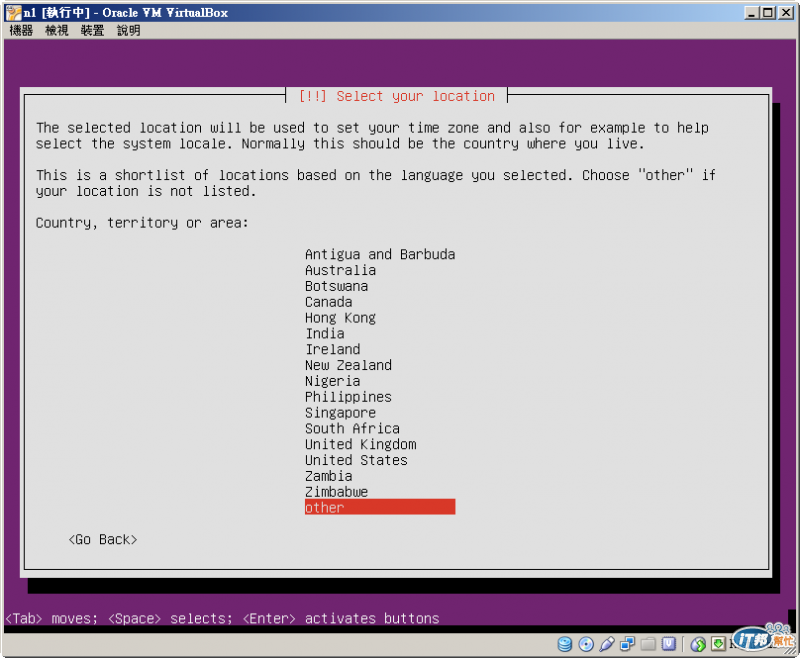Minimize the VirtualBox window
The height and width of the screenshot is (658, 800).
click(x=752, y=12)
